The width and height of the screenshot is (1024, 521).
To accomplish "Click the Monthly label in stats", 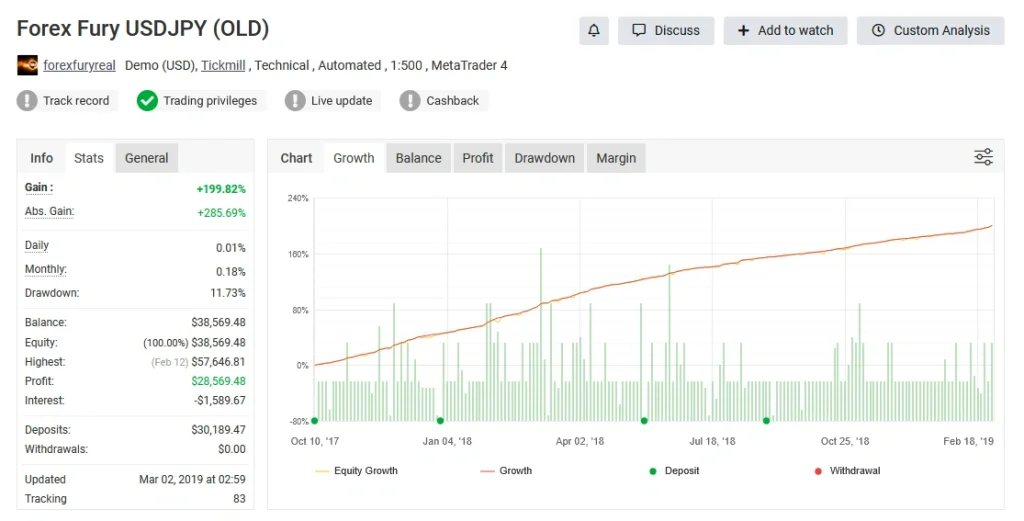I will 46,269.
